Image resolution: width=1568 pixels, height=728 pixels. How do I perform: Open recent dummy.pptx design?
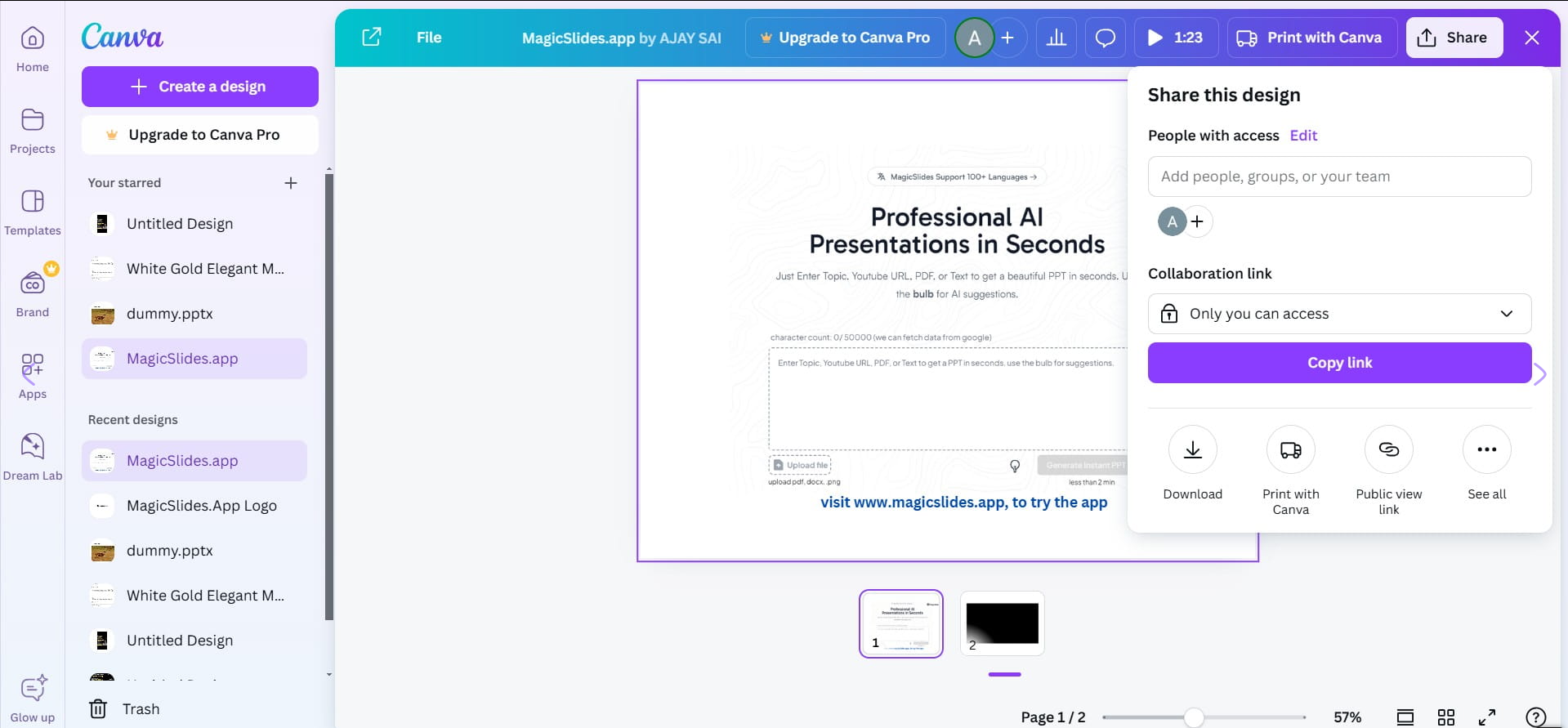pyautogui.click(x=194, y=551)
